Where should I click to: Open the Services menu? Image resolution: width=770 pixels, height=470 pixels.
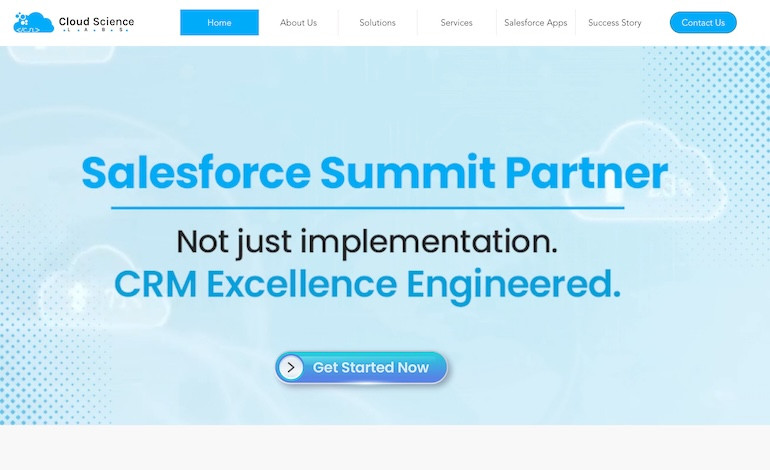(x=456, y=22)
